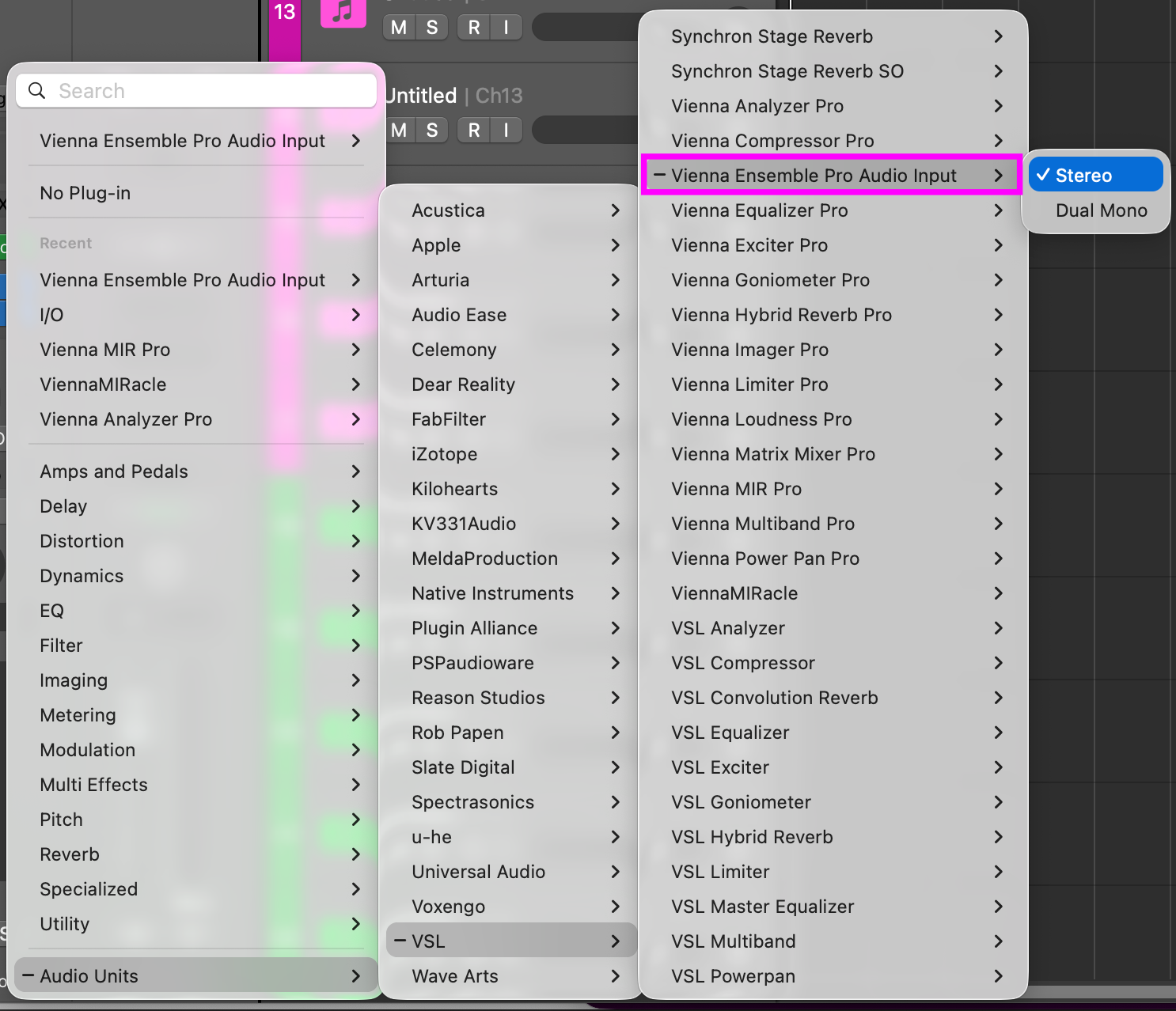Select the checked Stereo option
Image resolution: width=1176 pixels, height=1011 pixels.
point(1095,176)
